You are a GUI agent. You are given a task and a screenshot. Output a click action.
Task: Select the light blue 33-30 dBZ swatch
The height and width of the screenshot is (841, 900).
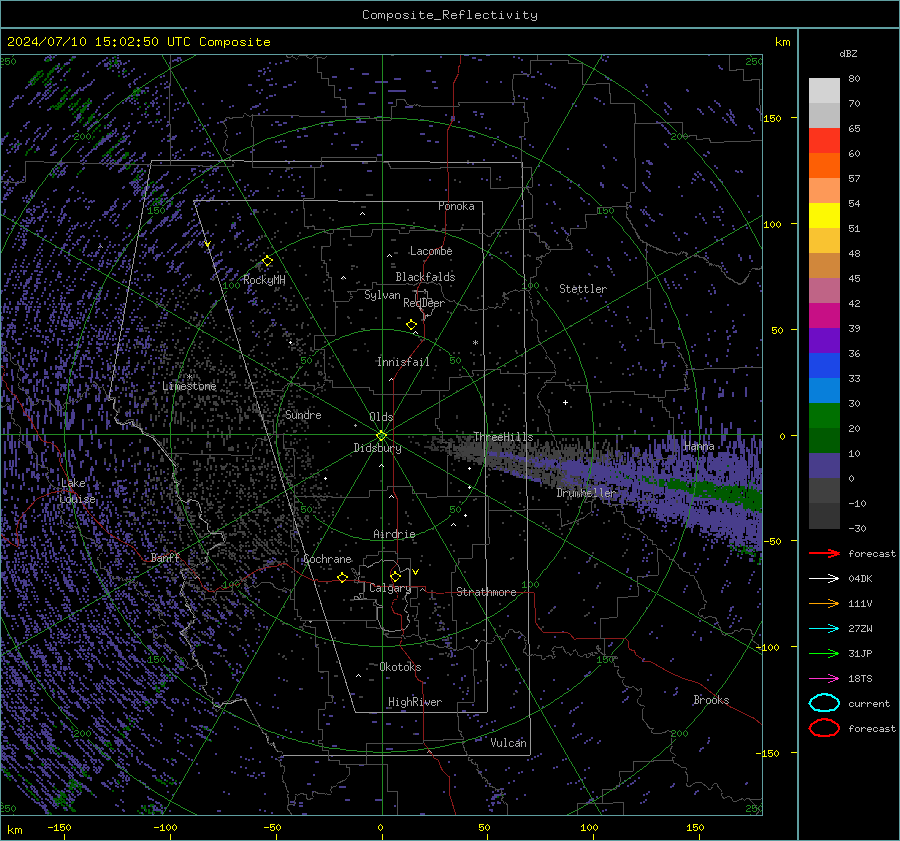click(x=824, y=390)
